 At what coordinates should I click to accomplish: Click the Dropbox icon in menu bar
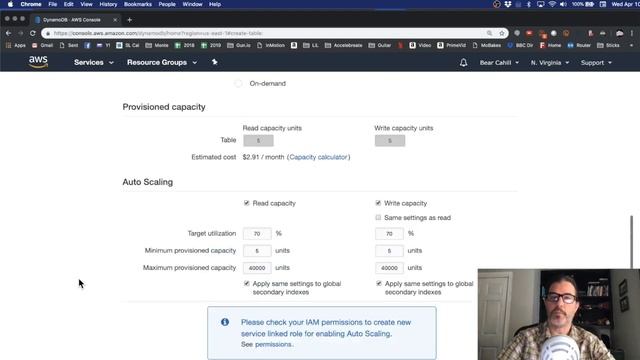(x=508, y=4)
